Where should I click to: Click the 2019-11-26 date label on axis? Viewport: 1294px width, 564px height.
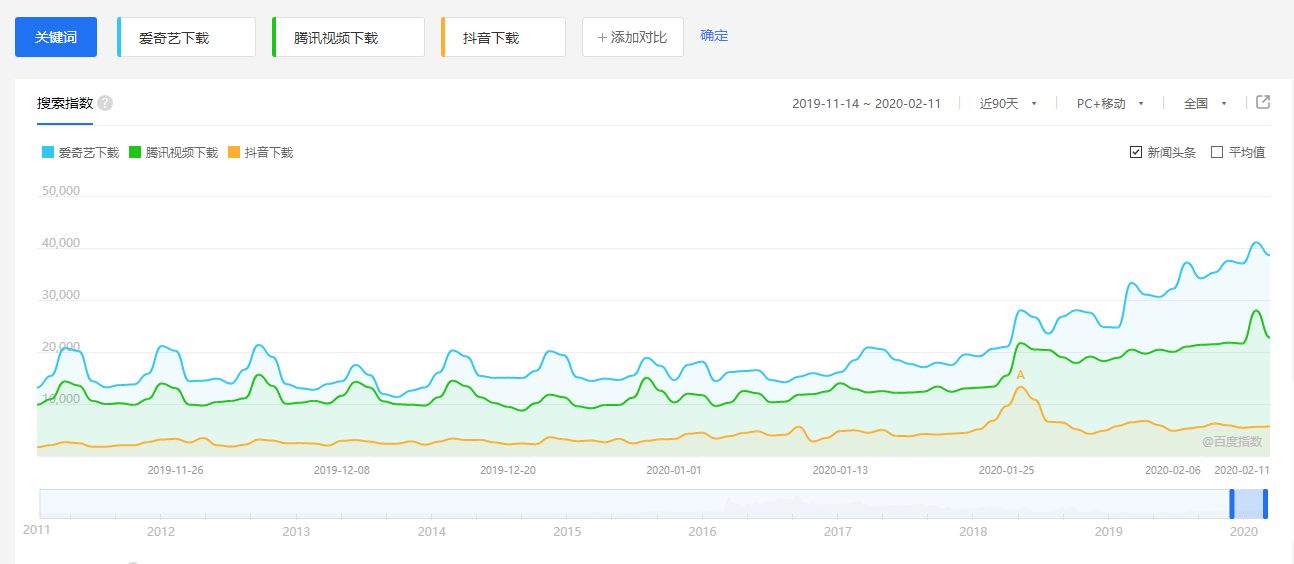click(175, 470)
